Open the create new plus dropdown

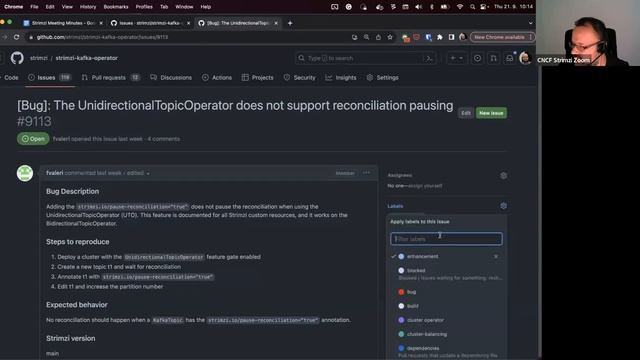pos(456,58)
